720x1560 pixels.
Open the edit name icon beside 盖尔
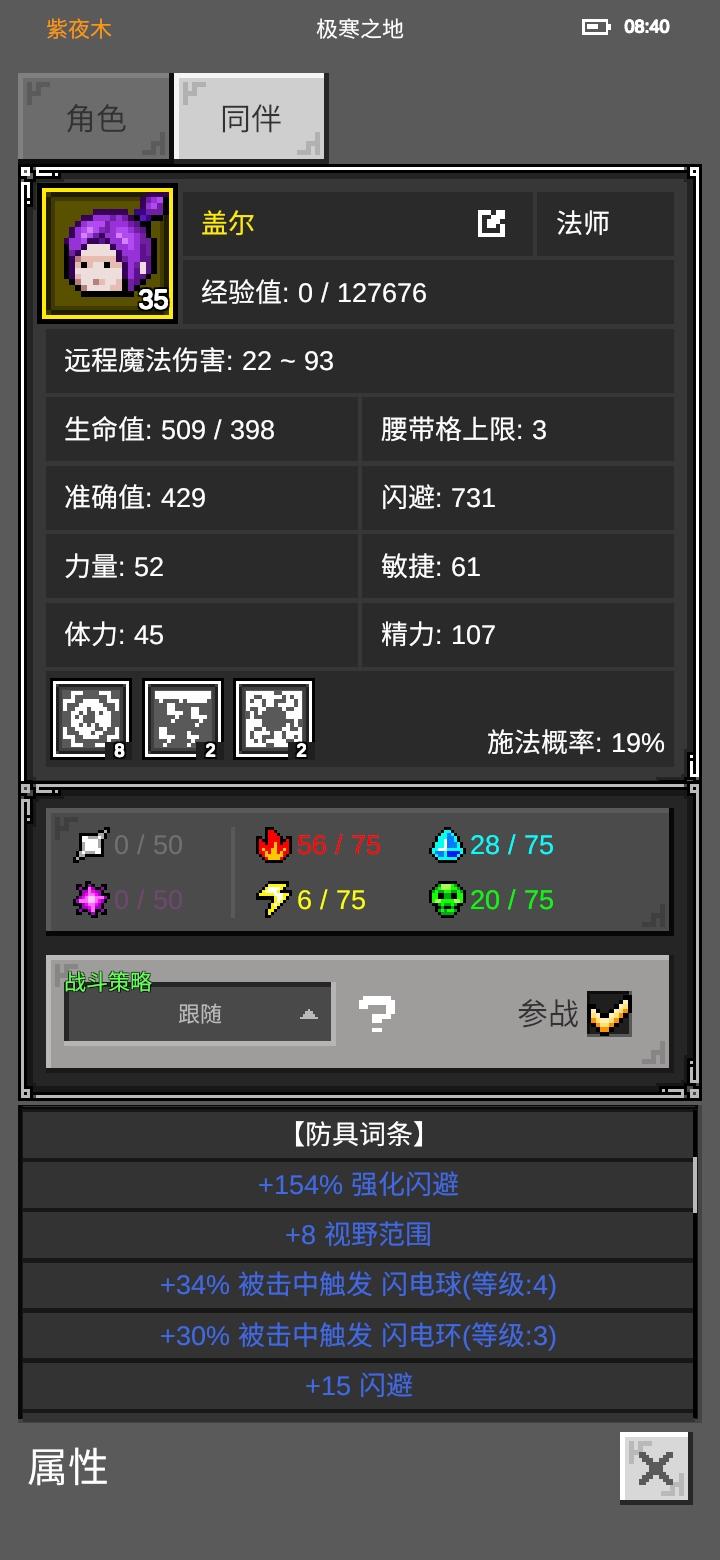click(x=491, y=223)
